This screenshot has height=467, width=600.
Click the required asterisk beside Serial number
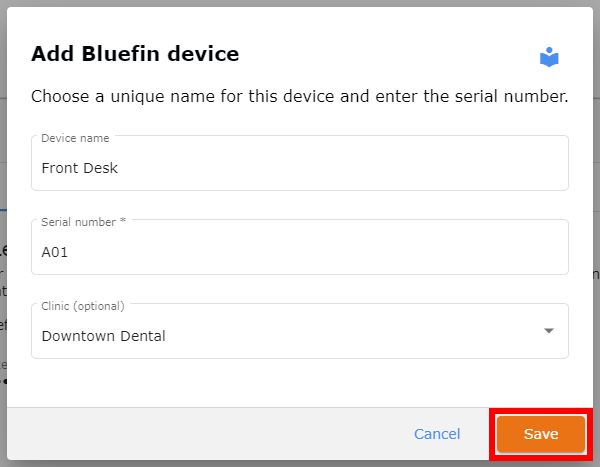(x=123, y=220)
